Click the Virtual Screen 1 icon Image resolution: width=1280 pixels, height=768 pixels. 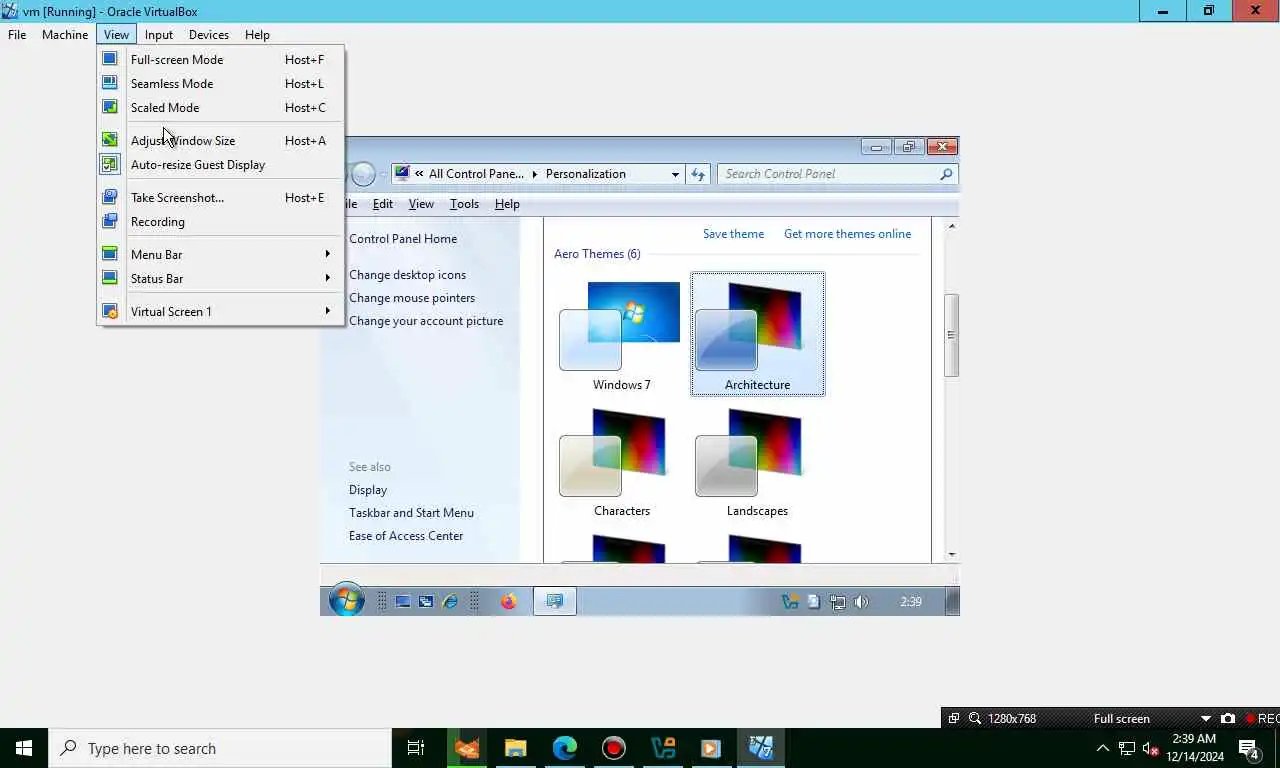pyautogui.click(x=110, y=311)
